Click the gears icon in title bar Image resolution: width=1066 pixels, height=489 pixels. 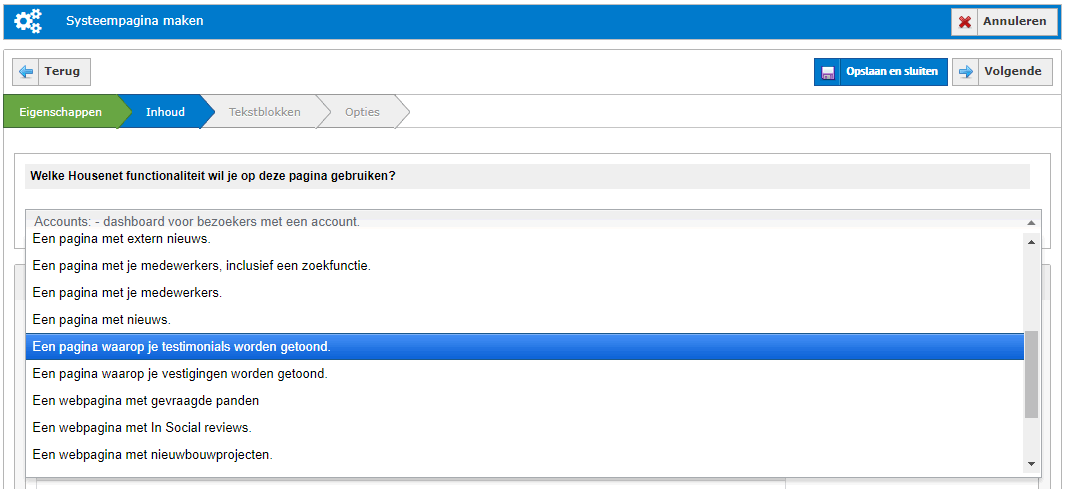pos(28,21)
